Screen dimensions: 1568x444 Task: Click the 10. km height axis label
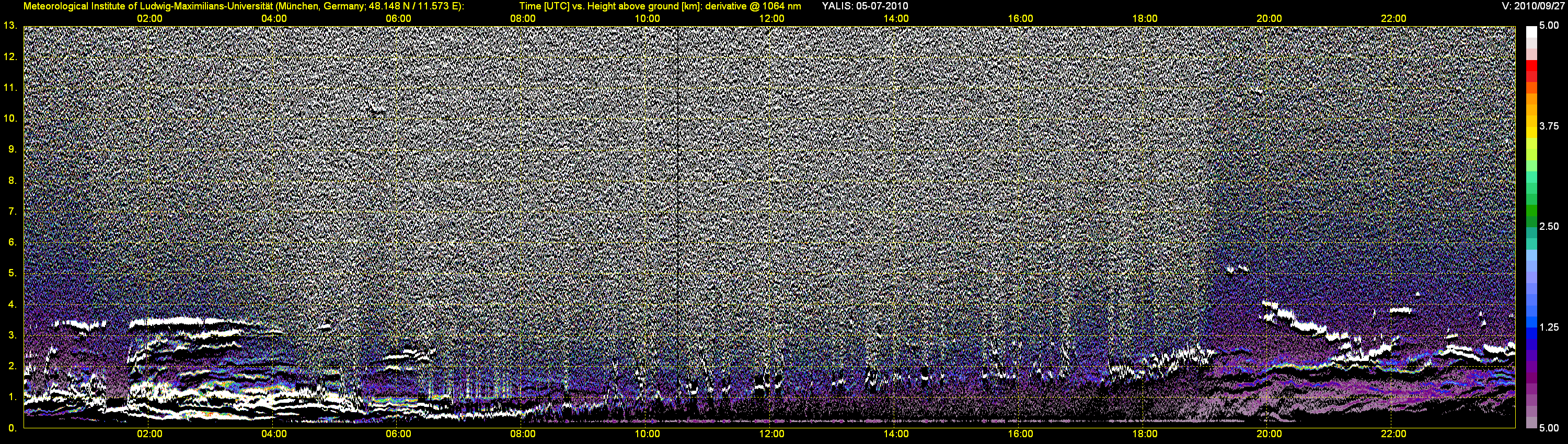coord(10,118)
